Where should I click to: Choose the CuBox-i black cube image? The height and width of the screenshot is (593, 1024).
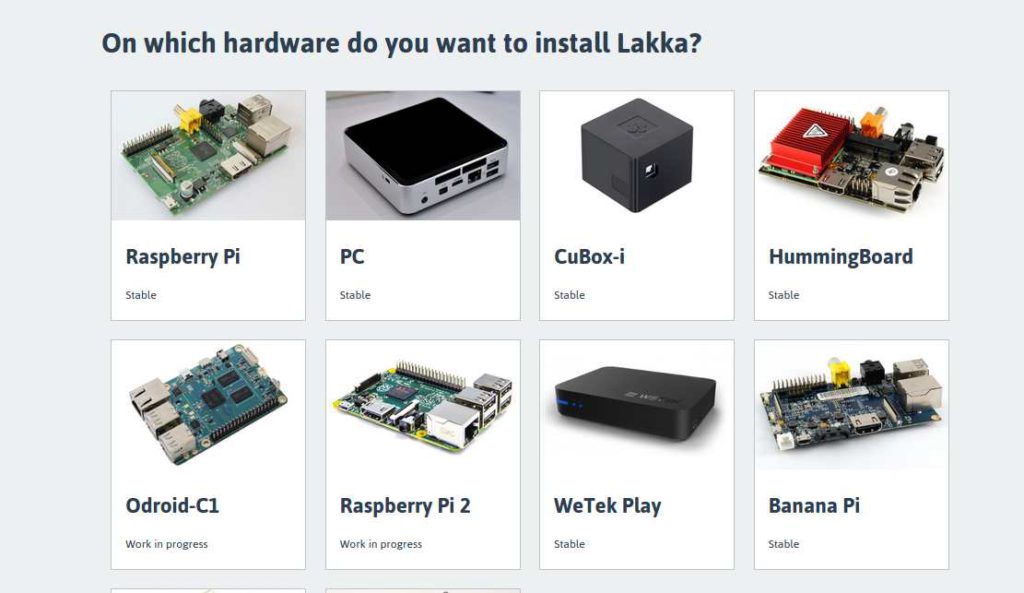[637, 155]
